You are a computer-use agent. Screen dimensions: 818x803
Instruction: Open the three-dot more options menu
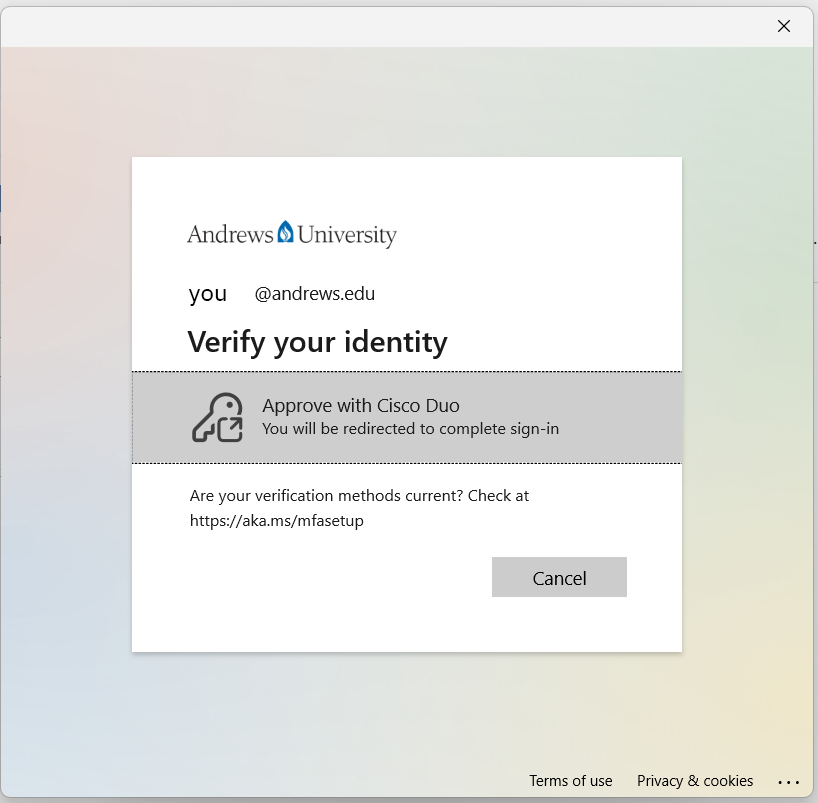click(788, 782)
